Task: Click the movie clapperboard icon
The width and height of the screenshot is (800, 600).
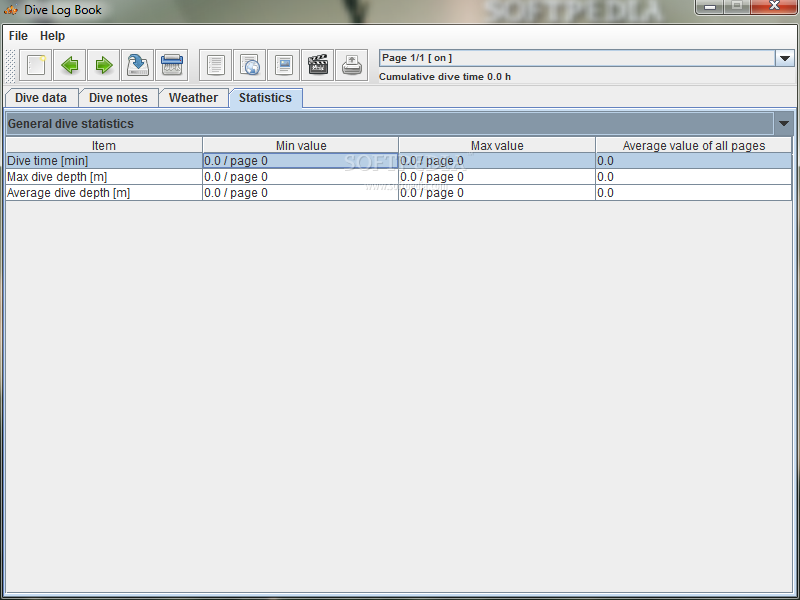Action: 318,65
